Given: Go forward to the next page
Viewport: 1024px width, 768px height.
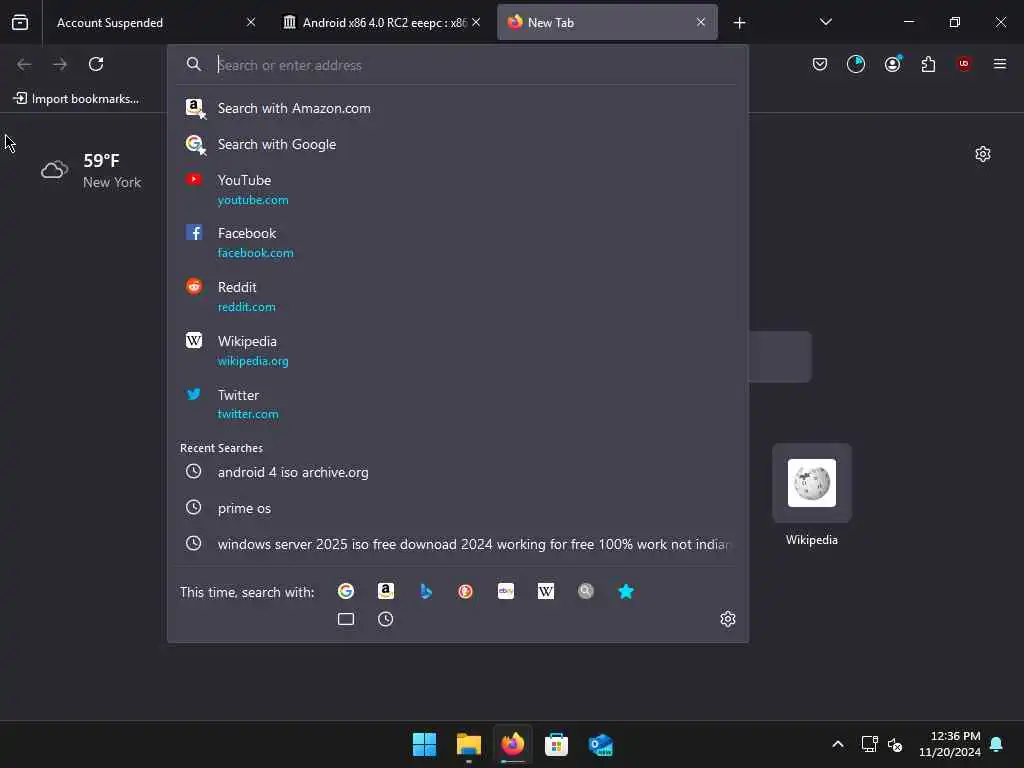Looking at the screenshot, I should coord(60,64).
